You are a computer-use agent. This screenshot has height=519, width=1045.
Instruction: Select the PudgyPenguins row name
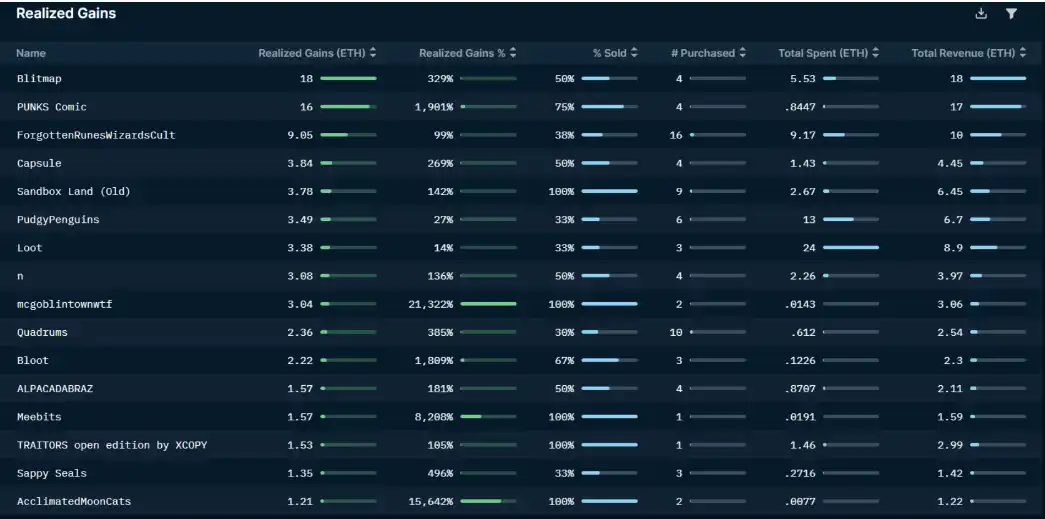58,219
